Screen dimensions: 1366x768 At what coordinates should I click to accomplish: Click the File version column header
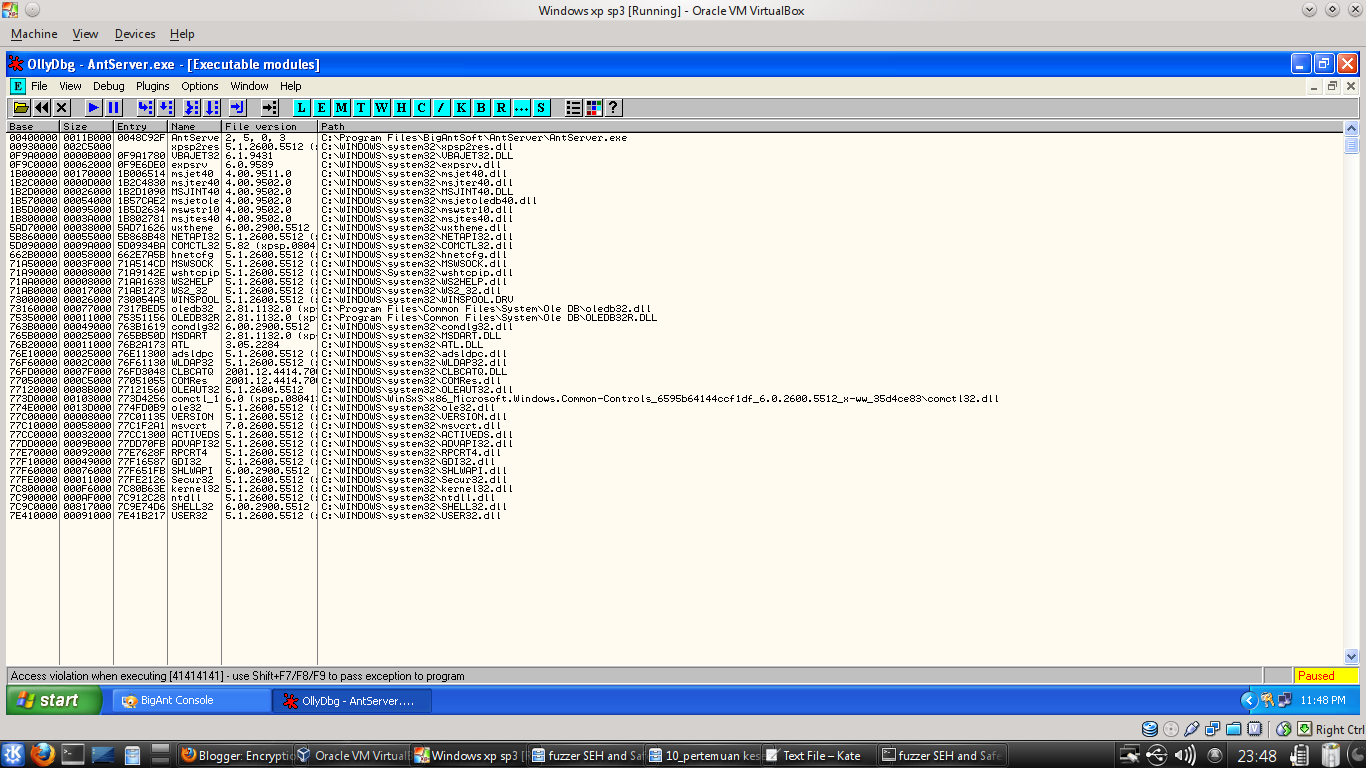(270, 127)
